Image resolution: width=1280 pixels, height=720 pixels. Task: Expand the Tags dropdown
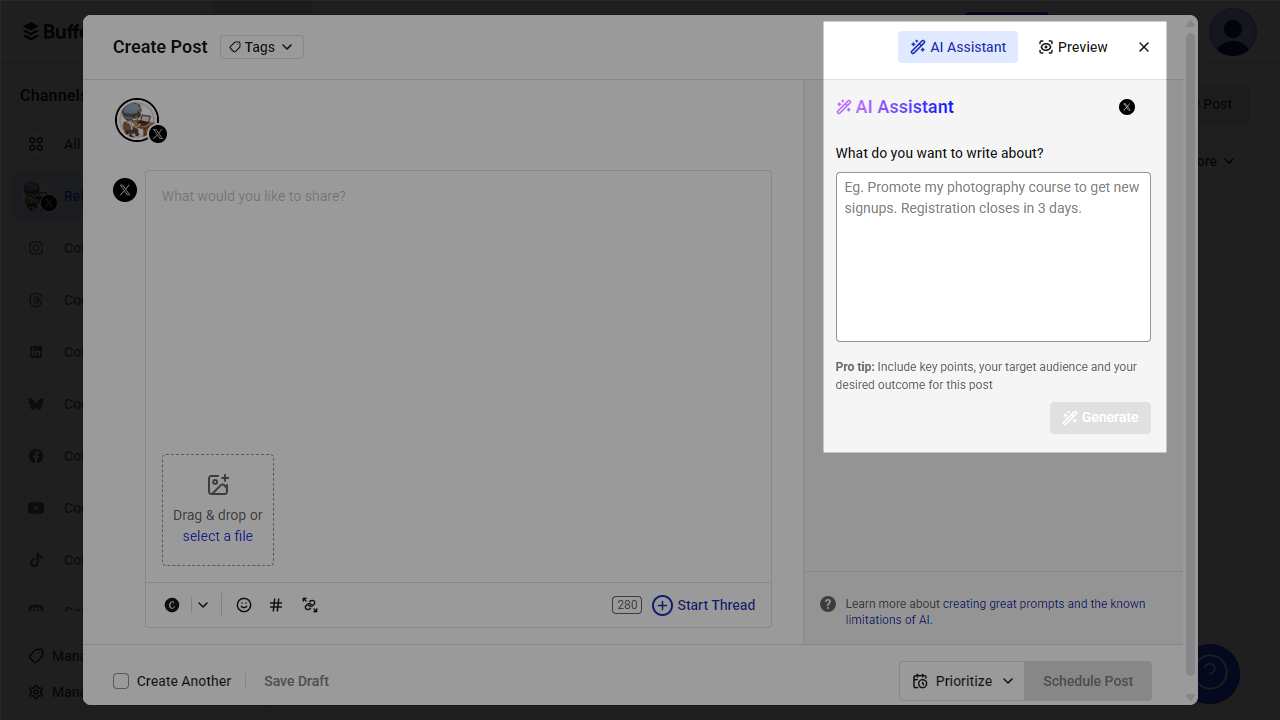click(262, 47)
